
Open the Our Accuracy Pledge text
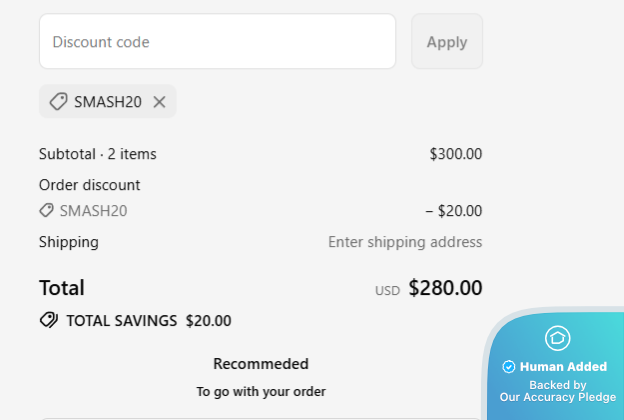tap(558, 397)
